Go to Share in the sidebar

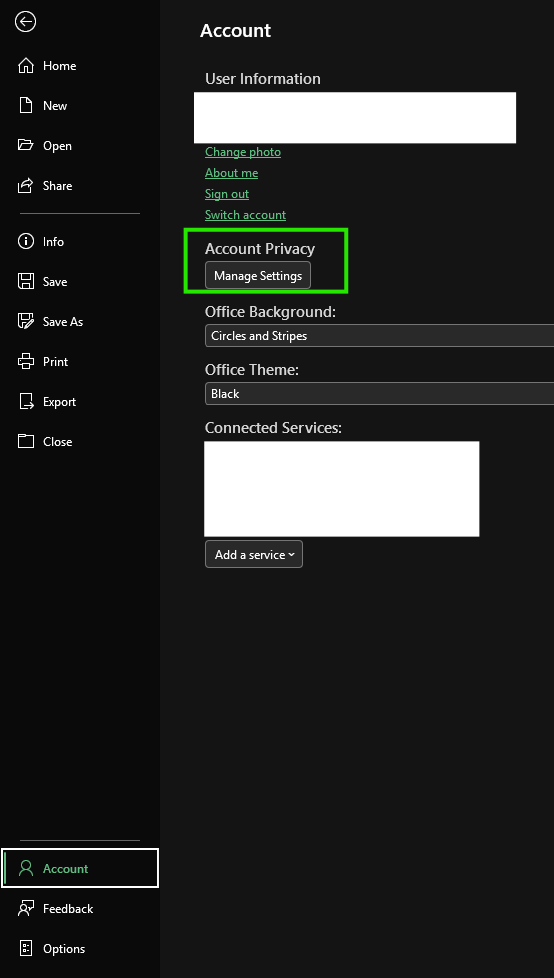[80, 185]
